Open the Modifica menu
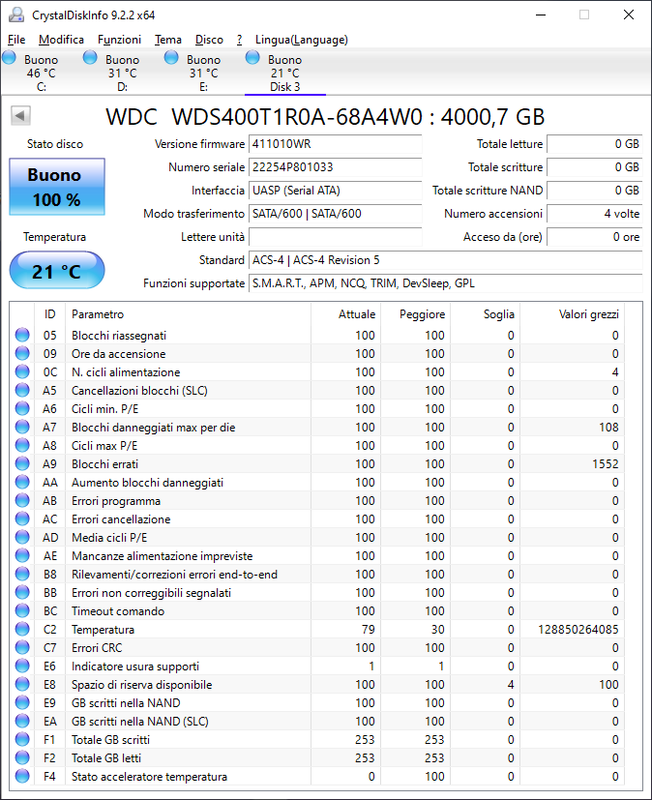The image size is (652, 800). (61, 40)
